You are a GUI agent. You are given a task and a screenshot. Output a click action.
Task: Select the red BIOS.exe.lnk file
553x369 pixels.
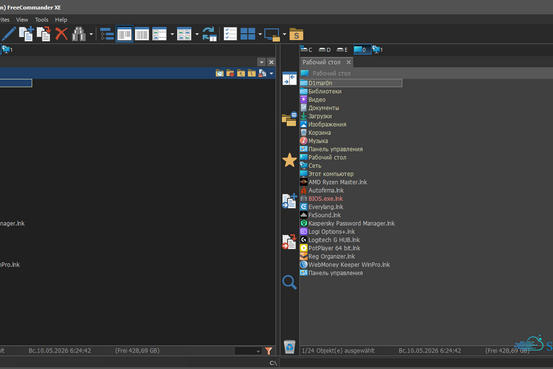pos(326,199)
